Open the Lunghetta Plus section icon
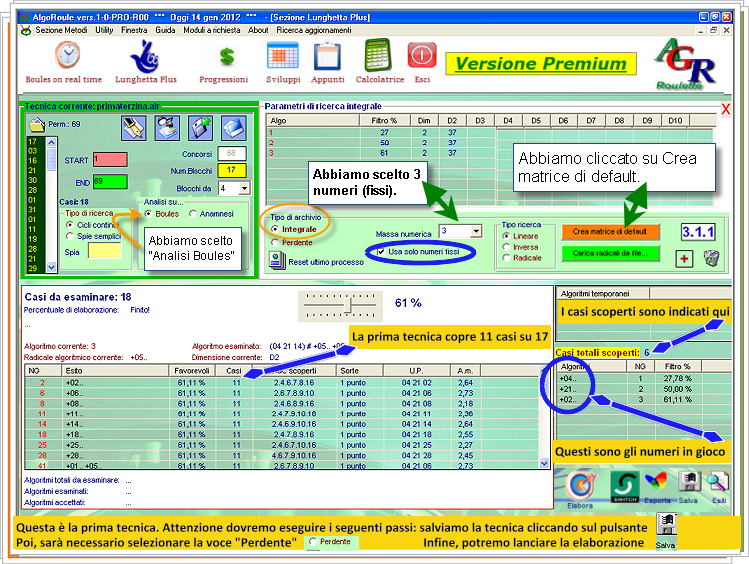Screen dimensions: 749x564 pos(144,56)
